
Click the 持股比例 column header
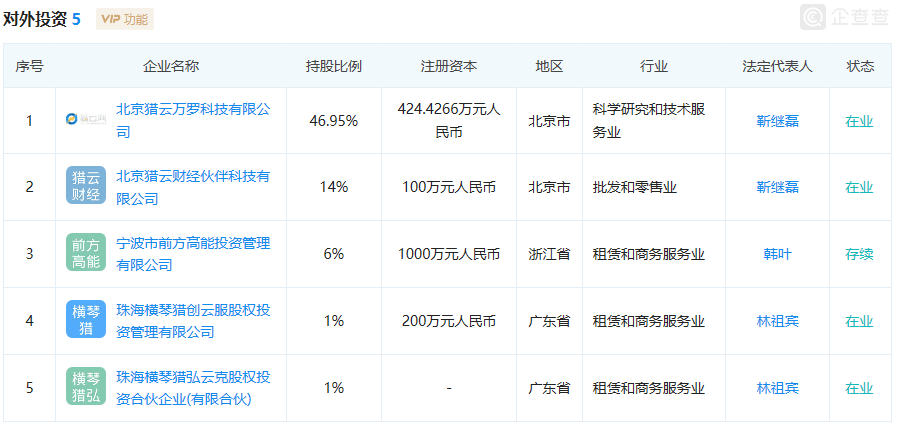coord(333,66)
